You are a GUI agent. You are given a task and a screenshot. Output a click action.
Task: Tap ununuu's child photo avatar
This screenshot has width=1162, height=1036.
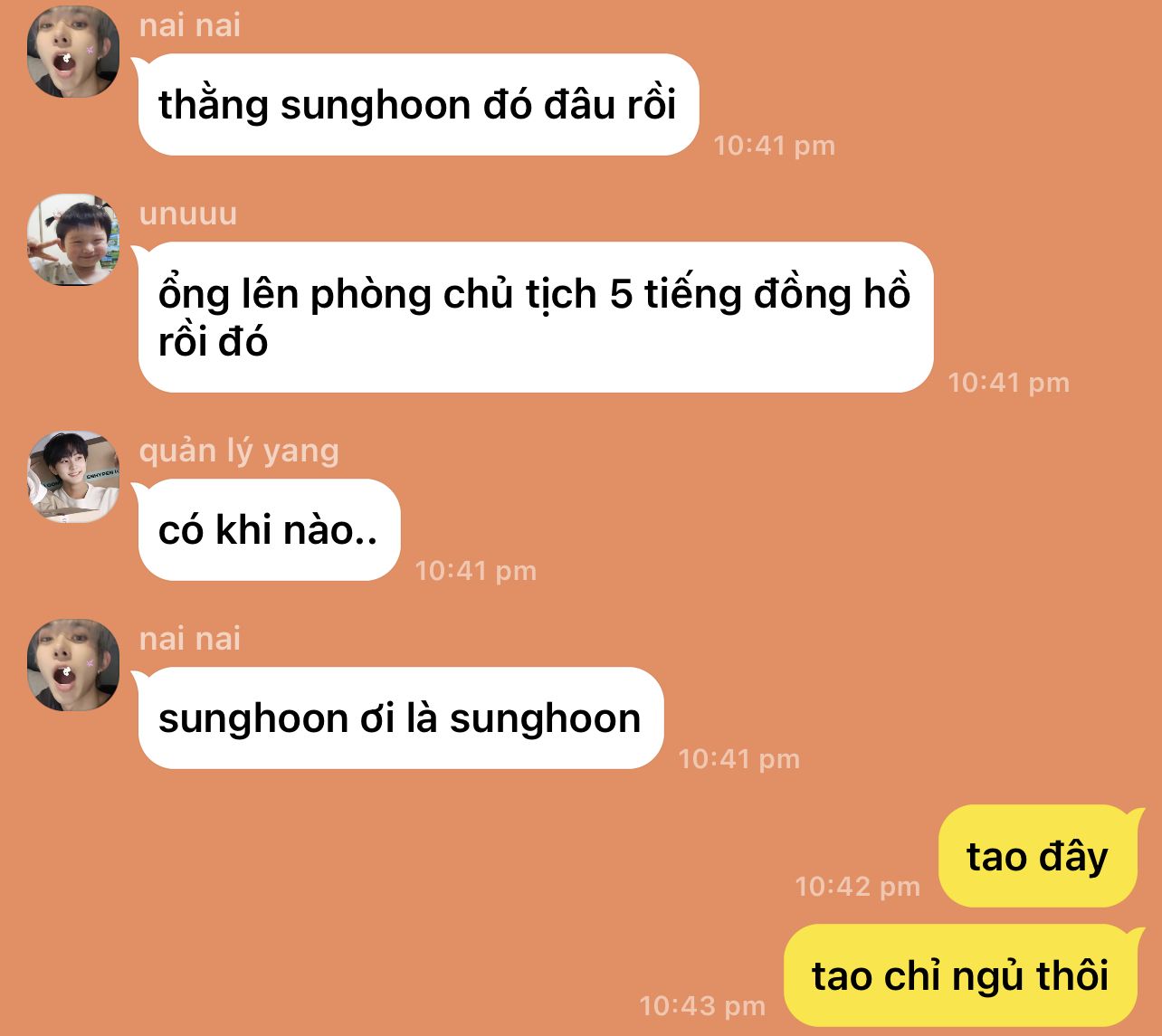click(x=73, y=240)
